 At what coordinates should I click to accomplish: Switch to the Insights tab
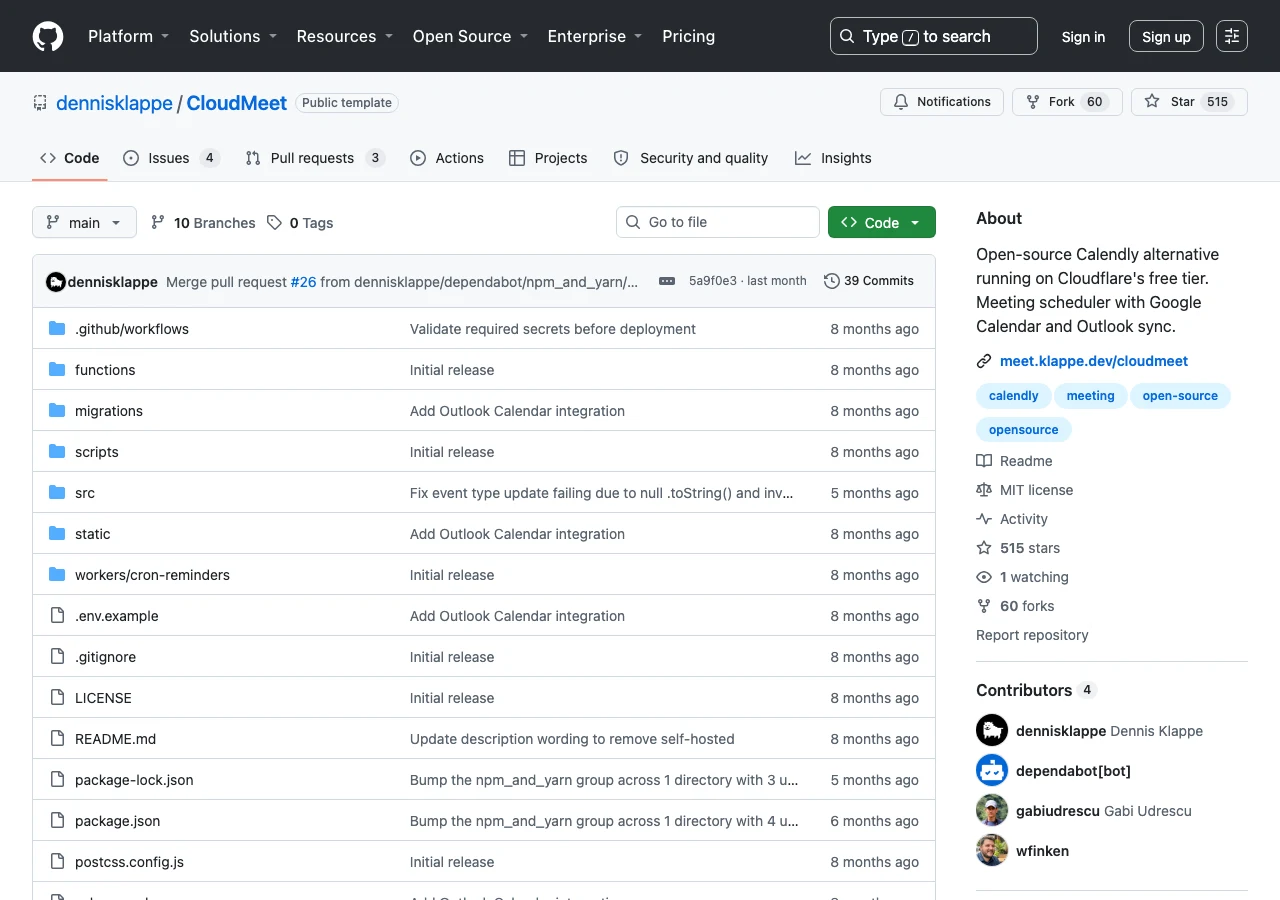(x=833, y=158)
